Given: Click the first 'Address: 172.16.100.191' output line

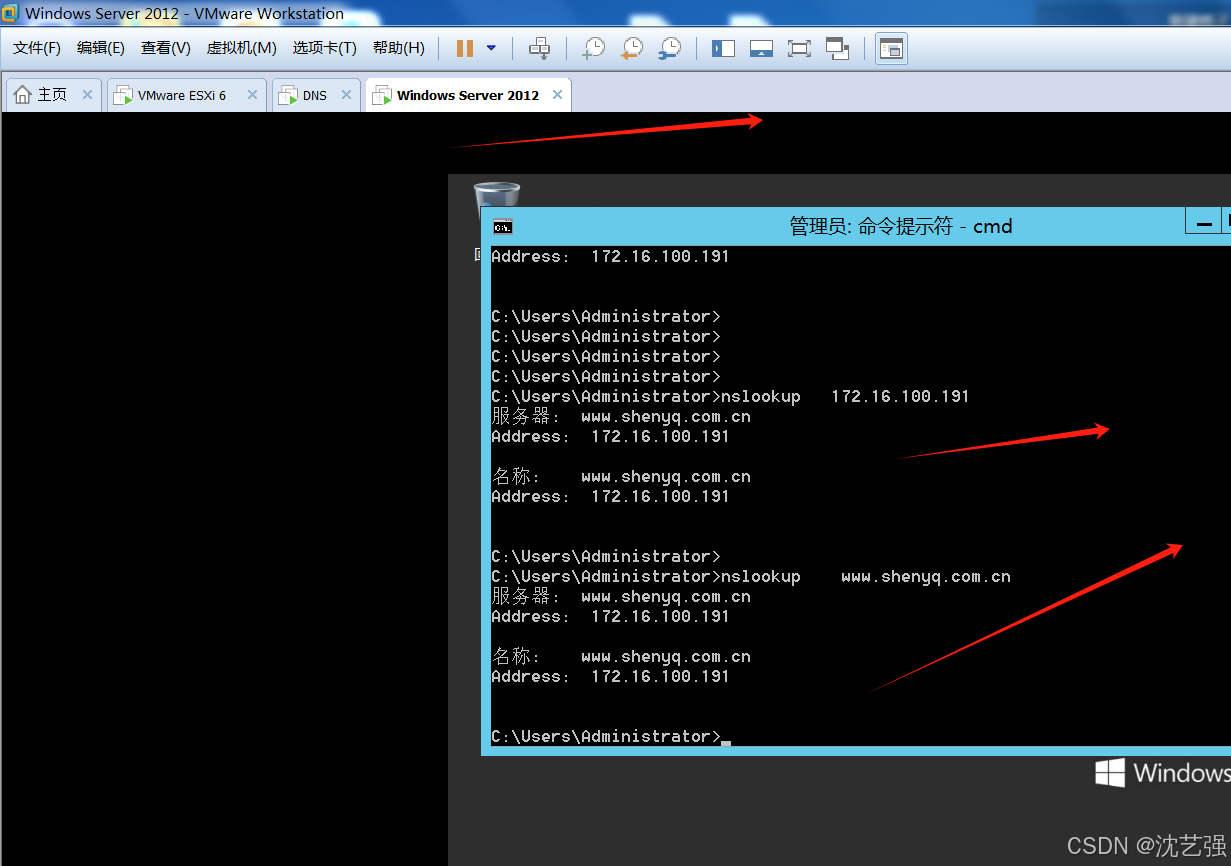Looking at the screenshot, I should click(610, 256).
